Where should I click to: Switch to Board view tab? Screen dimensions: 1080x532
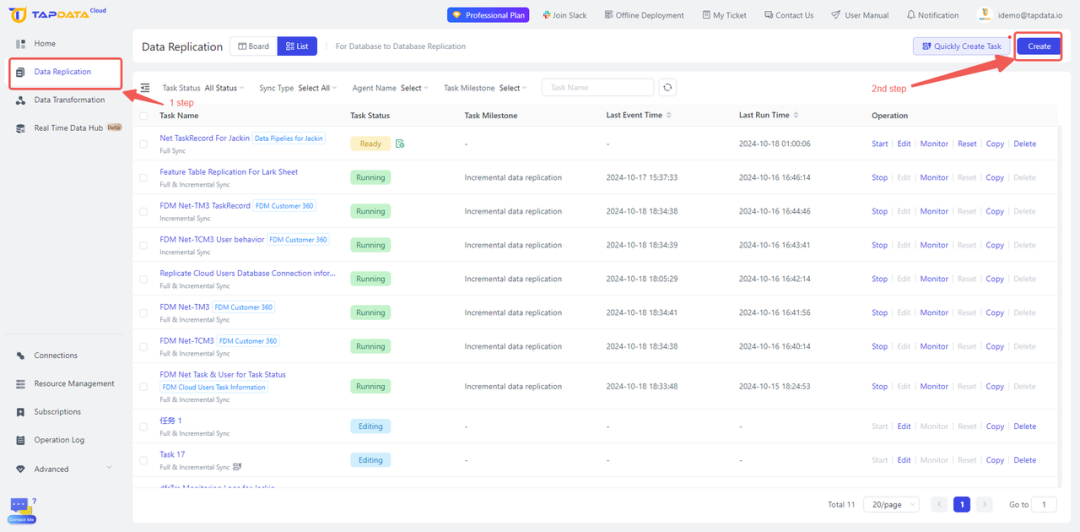click(253, 46)
